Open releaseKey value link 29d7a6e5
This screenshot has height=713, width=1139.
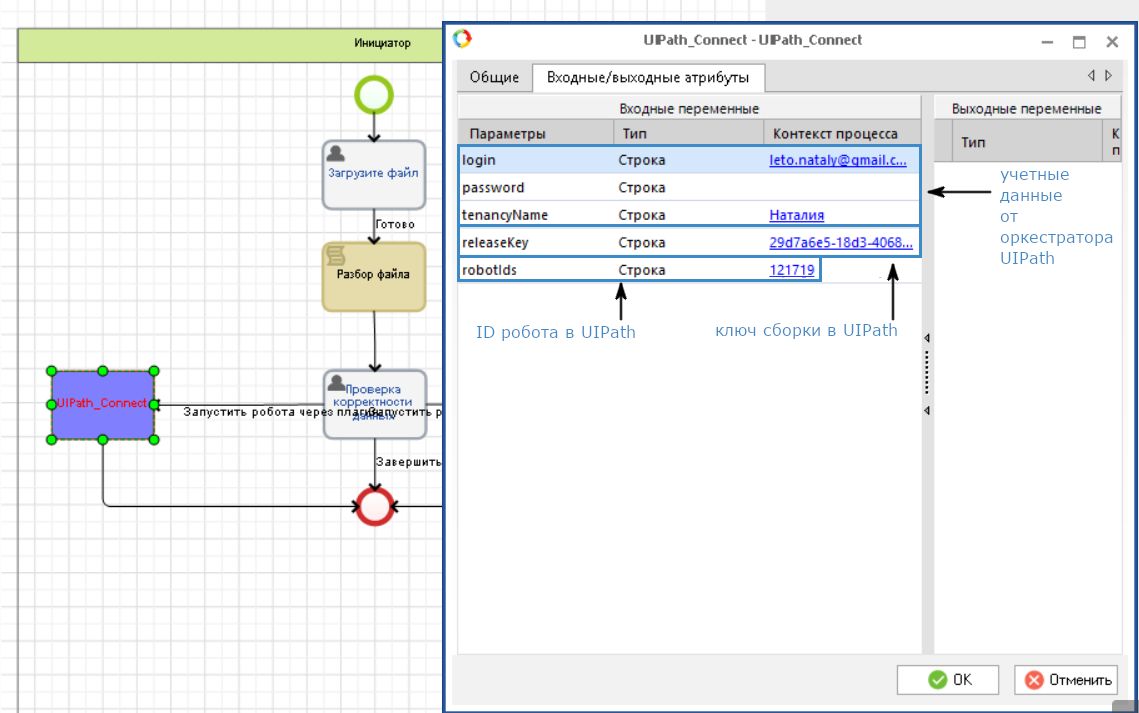click(x=840, y=243)
